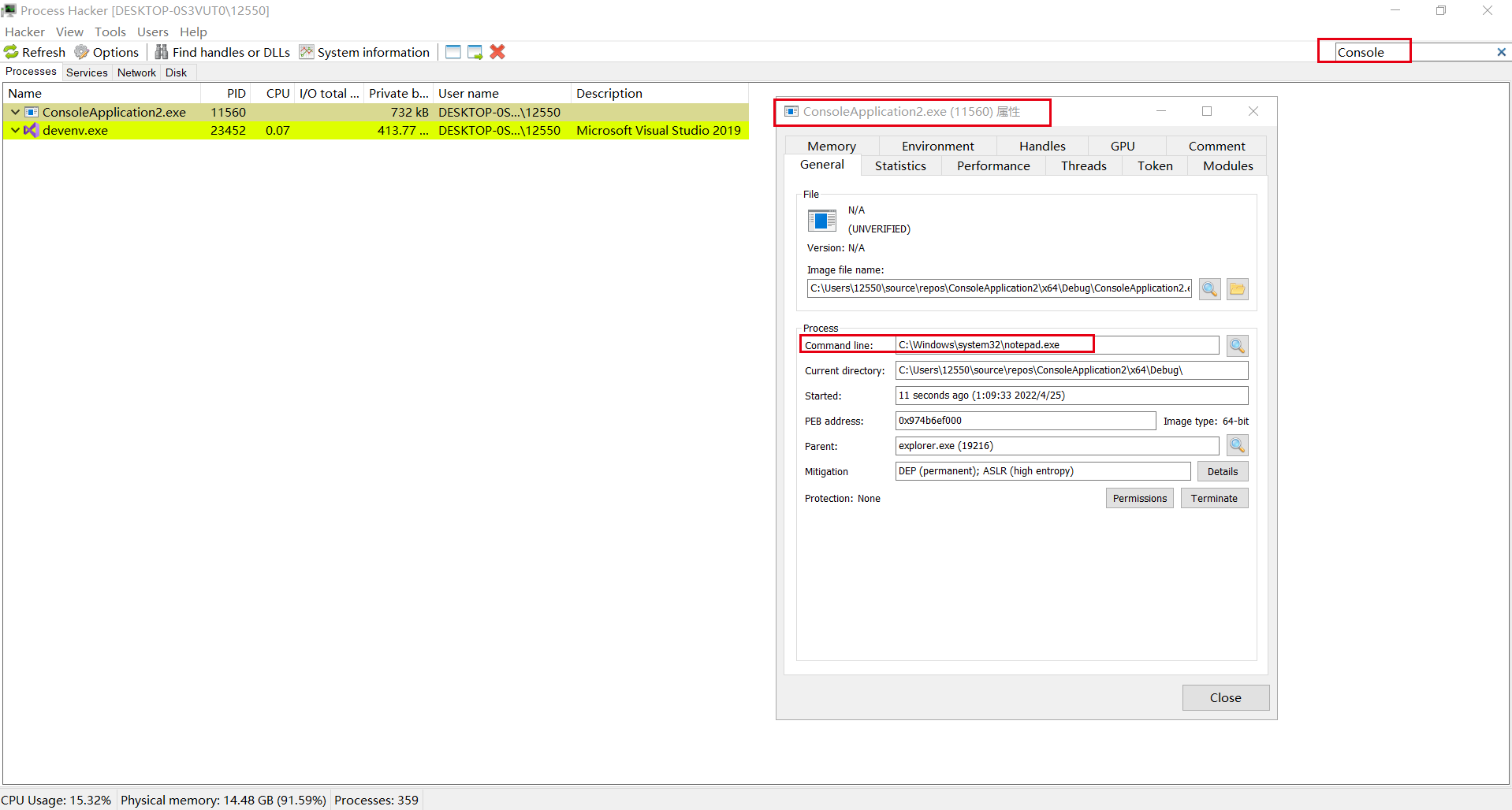Click the Physical memory status entry
The image size is (1512, 810).
(x=223, y=800)
